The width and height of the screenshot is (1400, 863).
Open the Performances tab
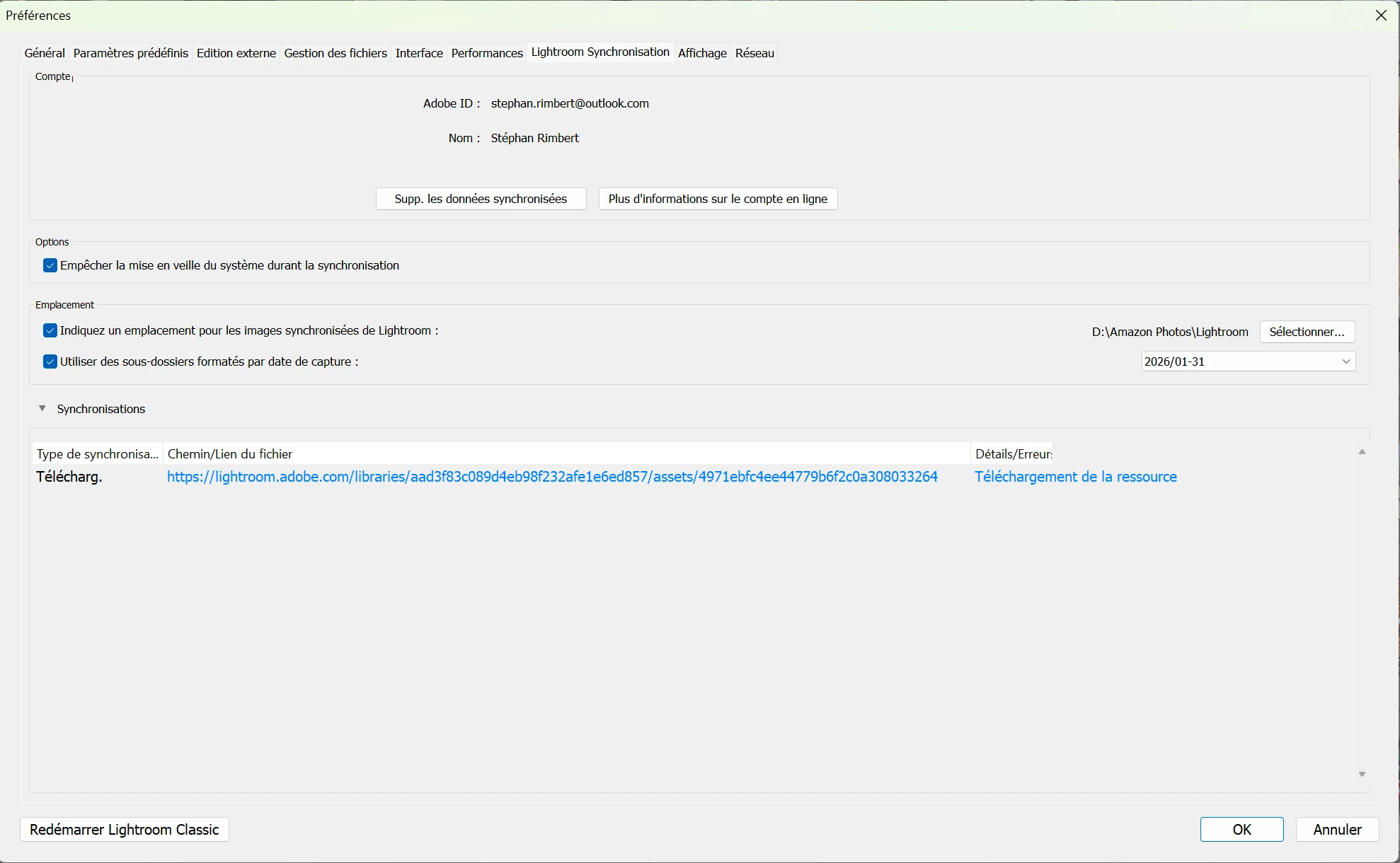(x=487, y=53)
